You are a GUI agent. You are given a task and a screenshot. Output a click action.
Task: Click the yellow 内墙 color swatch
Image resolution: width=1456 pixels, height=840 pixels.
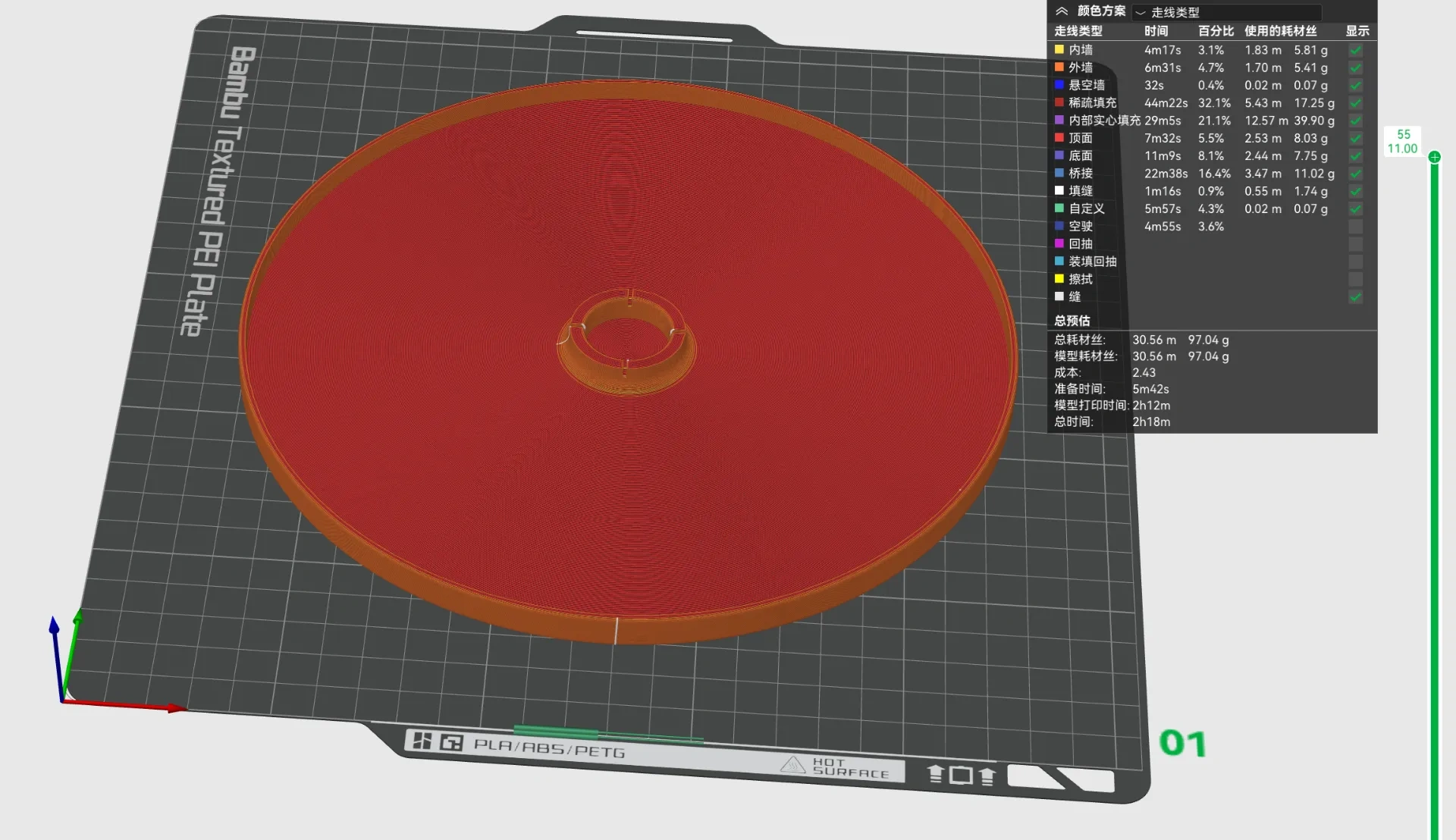(1059, 49)
